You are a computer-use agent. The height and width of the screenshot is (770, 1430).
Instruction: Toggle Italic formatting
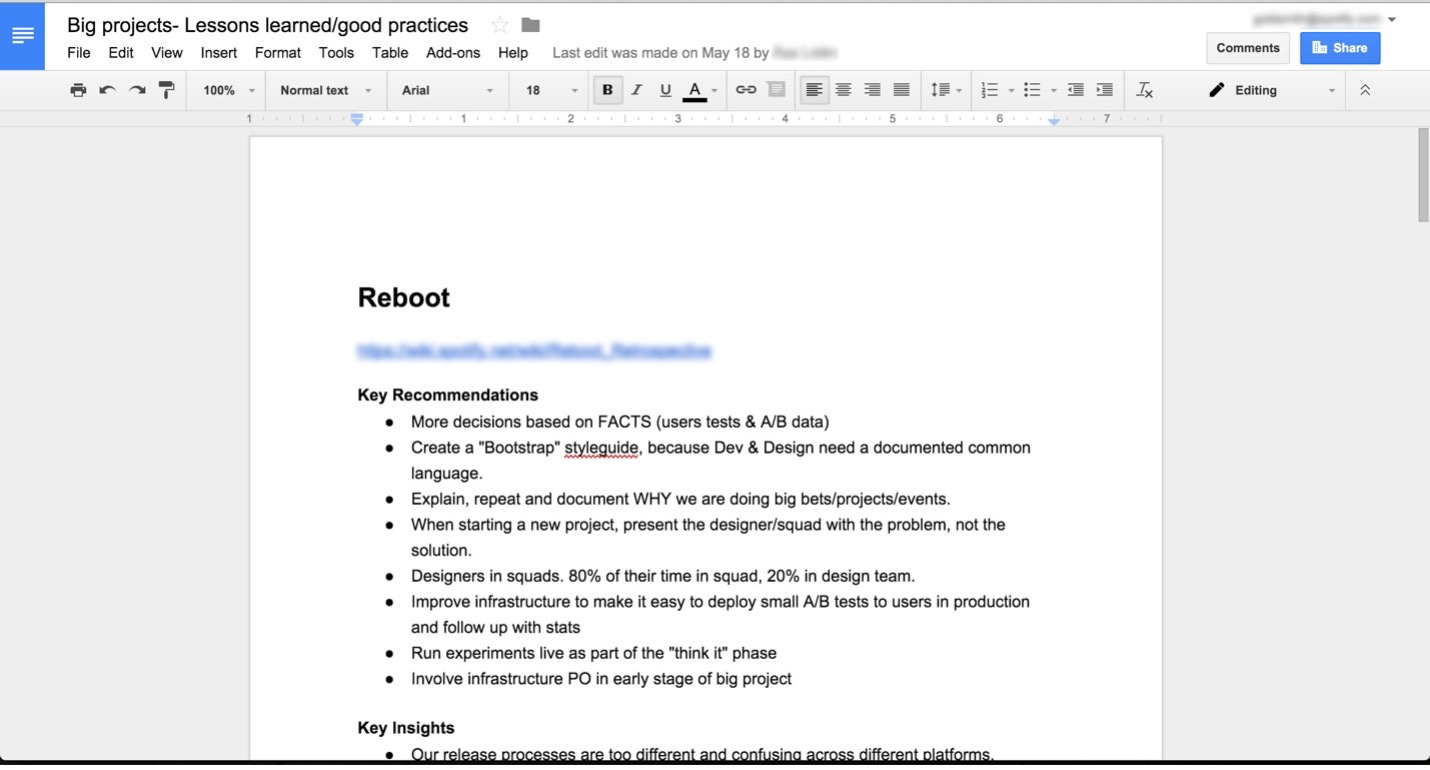[x=636, y=90]
